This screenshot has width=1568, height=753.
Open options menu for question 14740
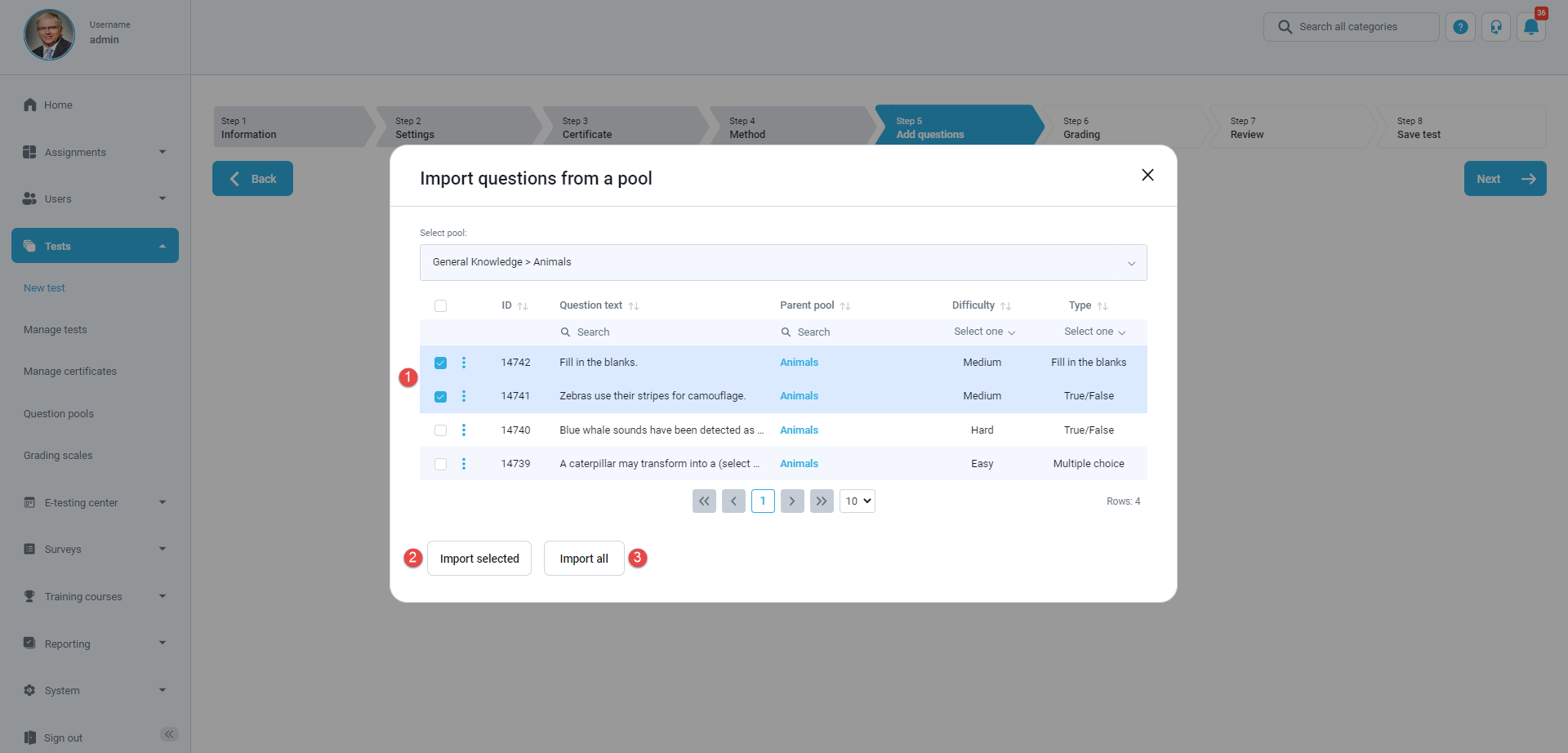coord(464,430)
